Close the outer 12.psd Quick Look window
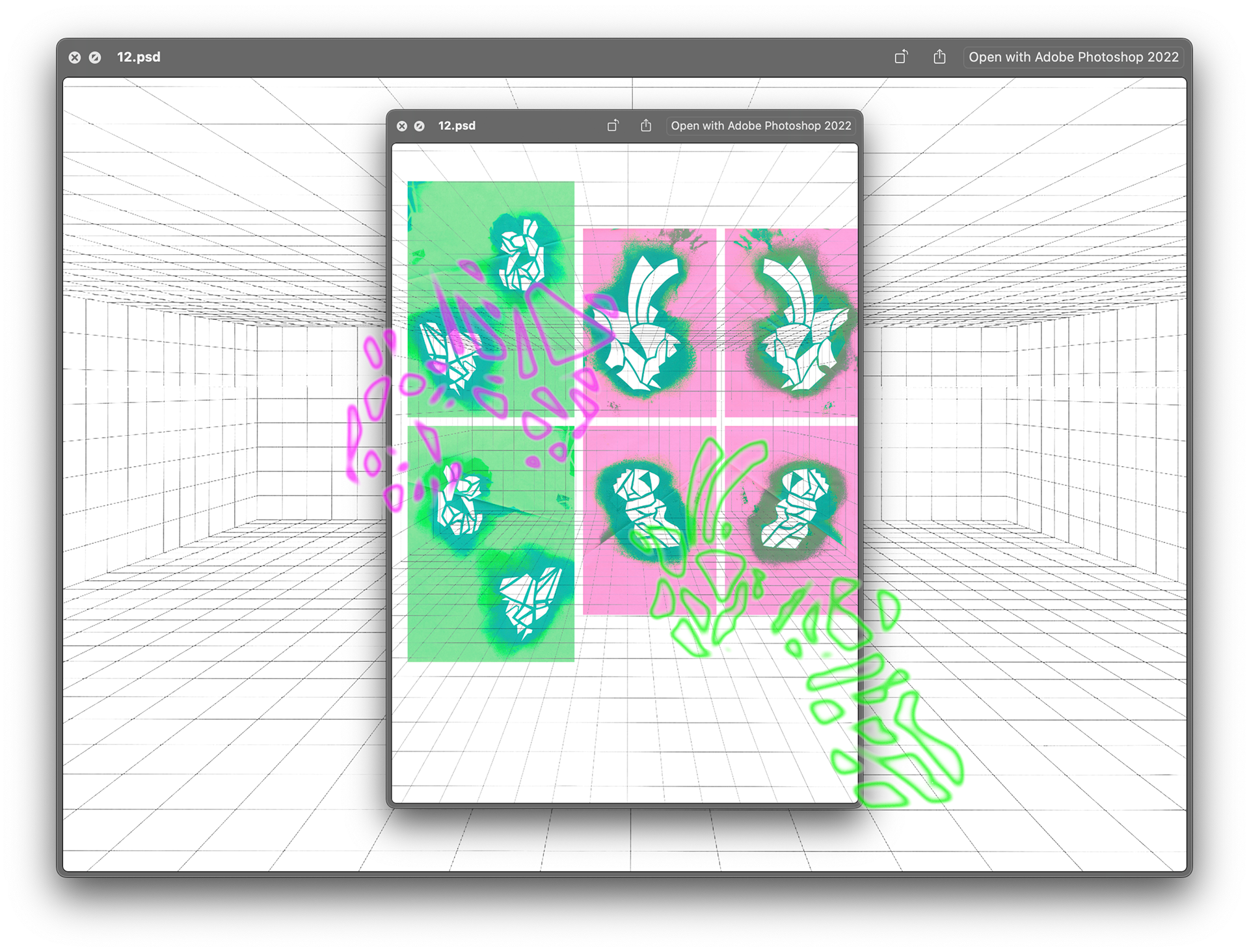The image size is (1249, 952). click(75, 57)
